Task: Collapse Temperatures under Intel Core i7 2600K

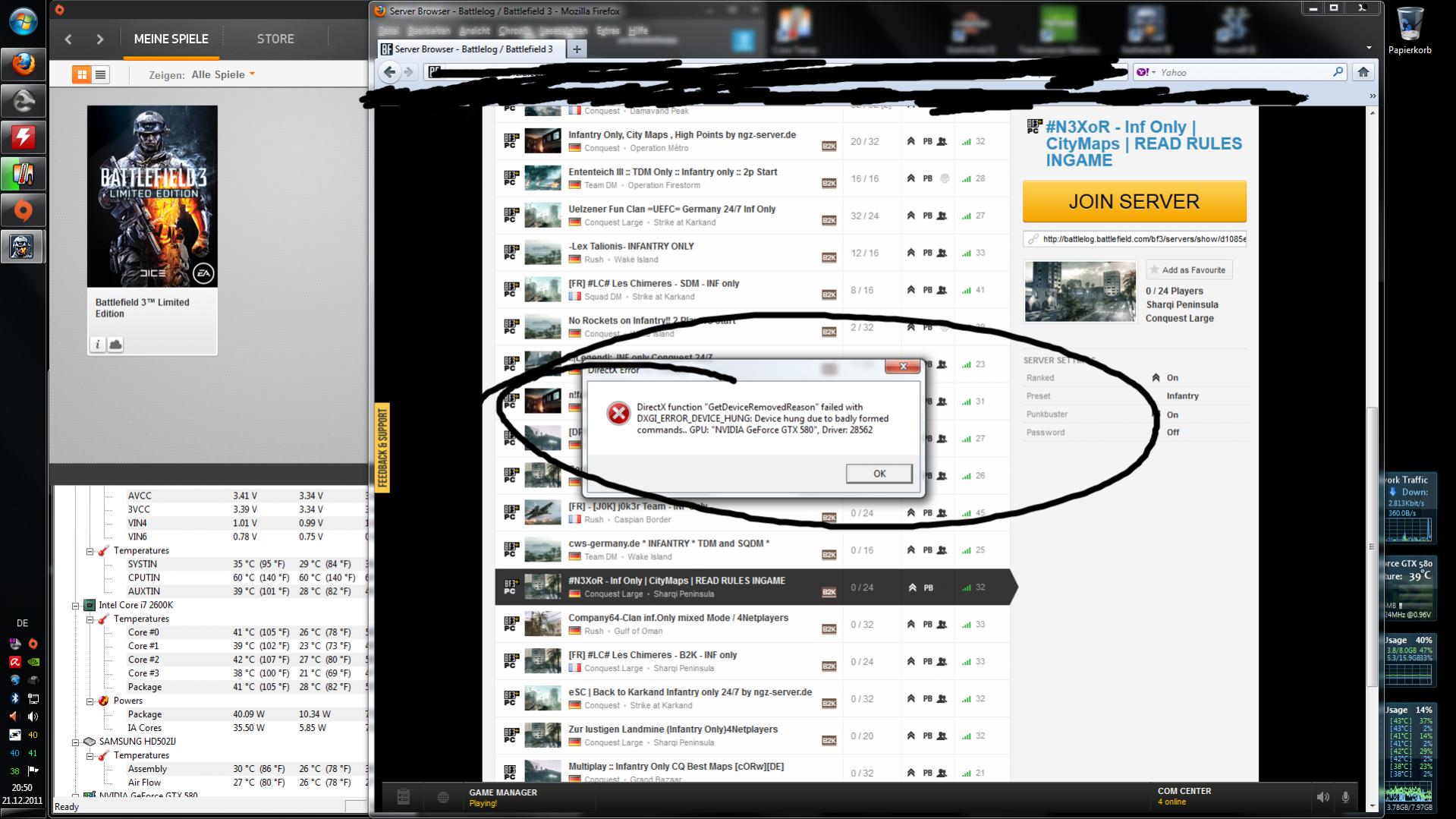Action: click(x=90, y=619)
